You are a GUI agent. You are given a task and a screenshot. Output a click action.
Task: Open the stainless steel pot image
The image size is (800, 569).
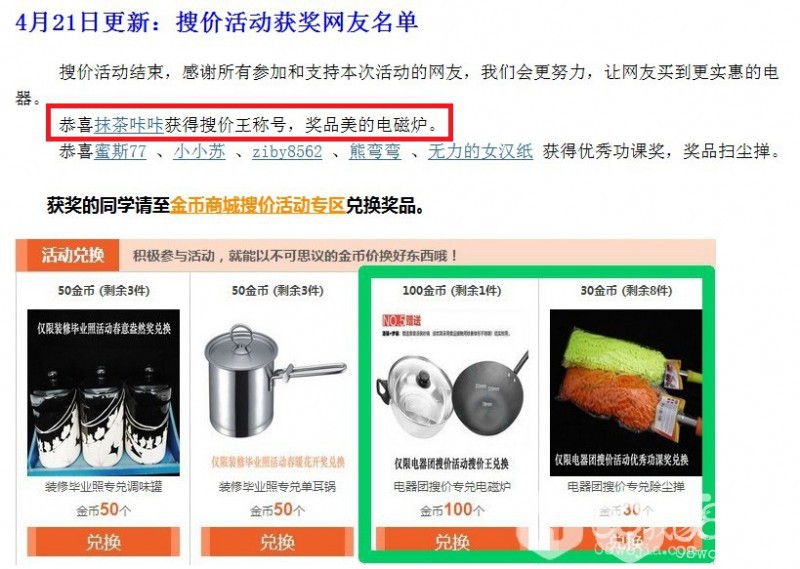coord(277,392)
